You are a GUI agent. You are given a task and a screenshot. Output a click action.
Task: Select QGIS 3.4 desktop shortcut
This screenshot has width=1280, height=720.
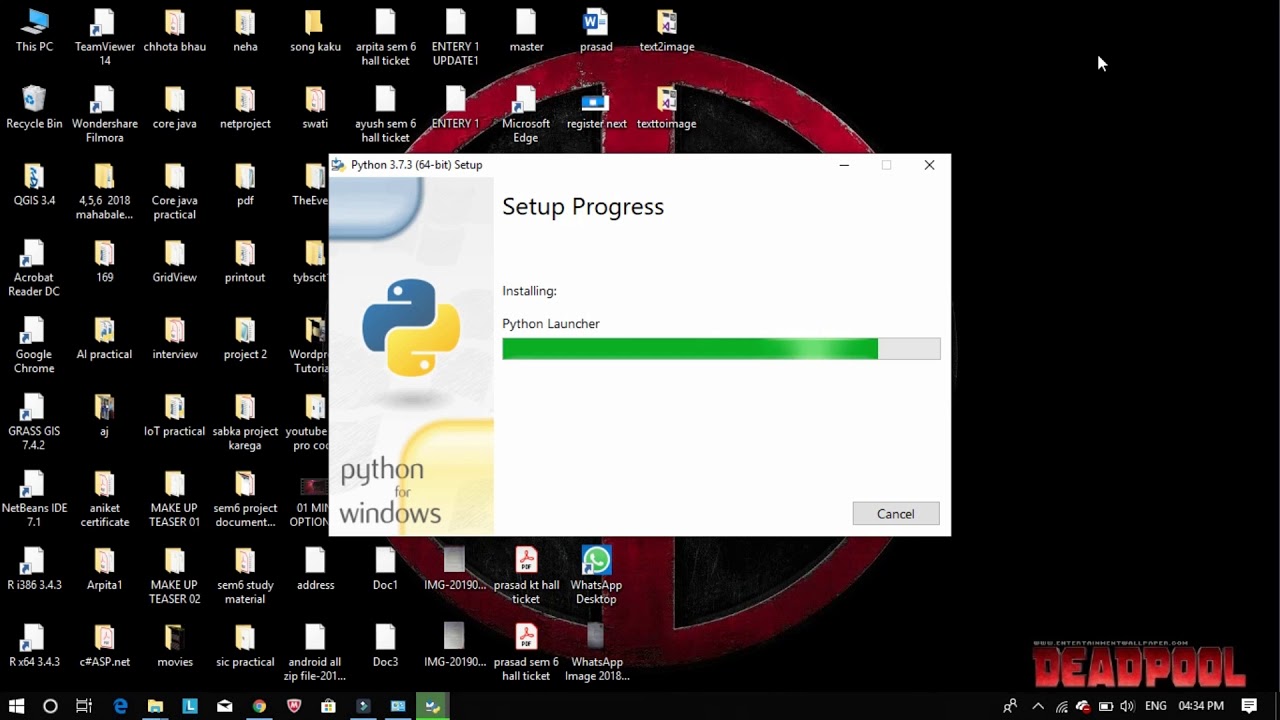34,185
